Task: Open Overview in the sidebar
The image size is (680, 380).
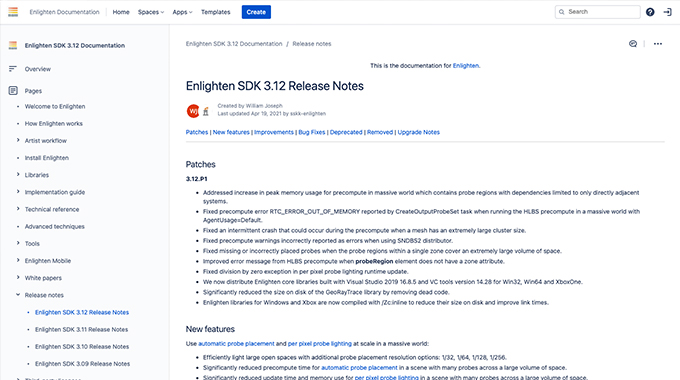Action: click(38, 69)
